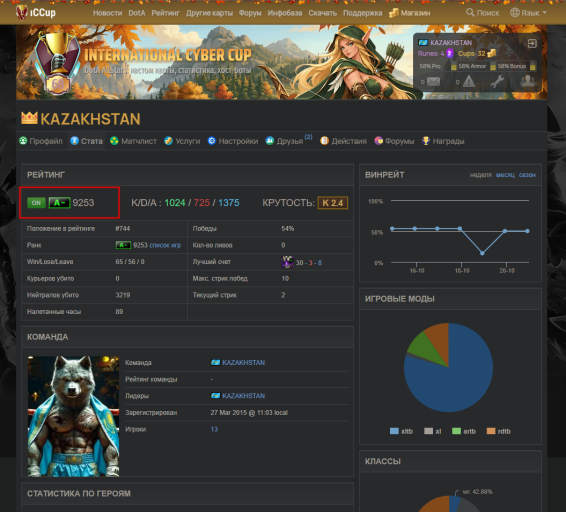Open the DotA menu item
Viewport: 566px width, 512px height.
pos(137,13)
